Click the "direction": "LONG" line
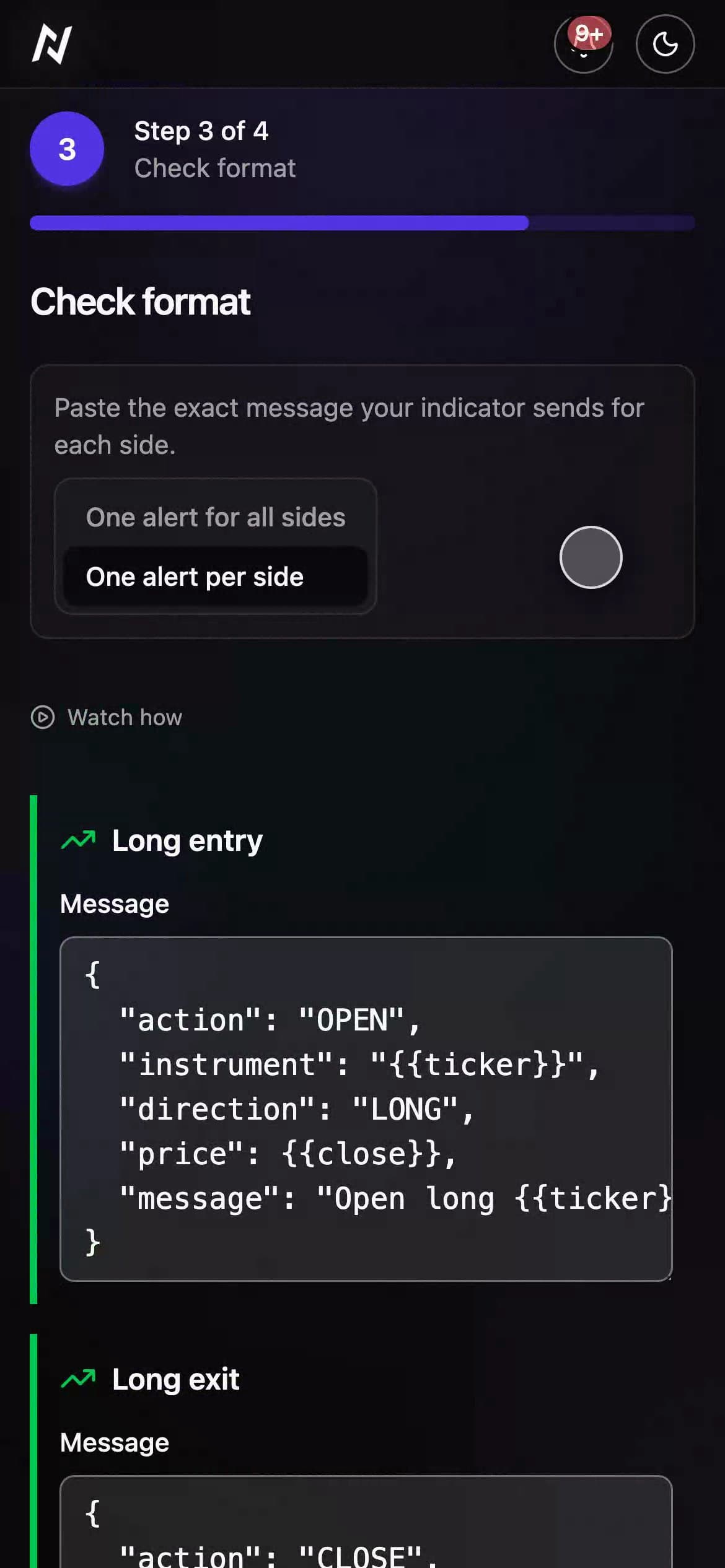The width and height of the screenshot is (725, 1568). pos(297,1109)
